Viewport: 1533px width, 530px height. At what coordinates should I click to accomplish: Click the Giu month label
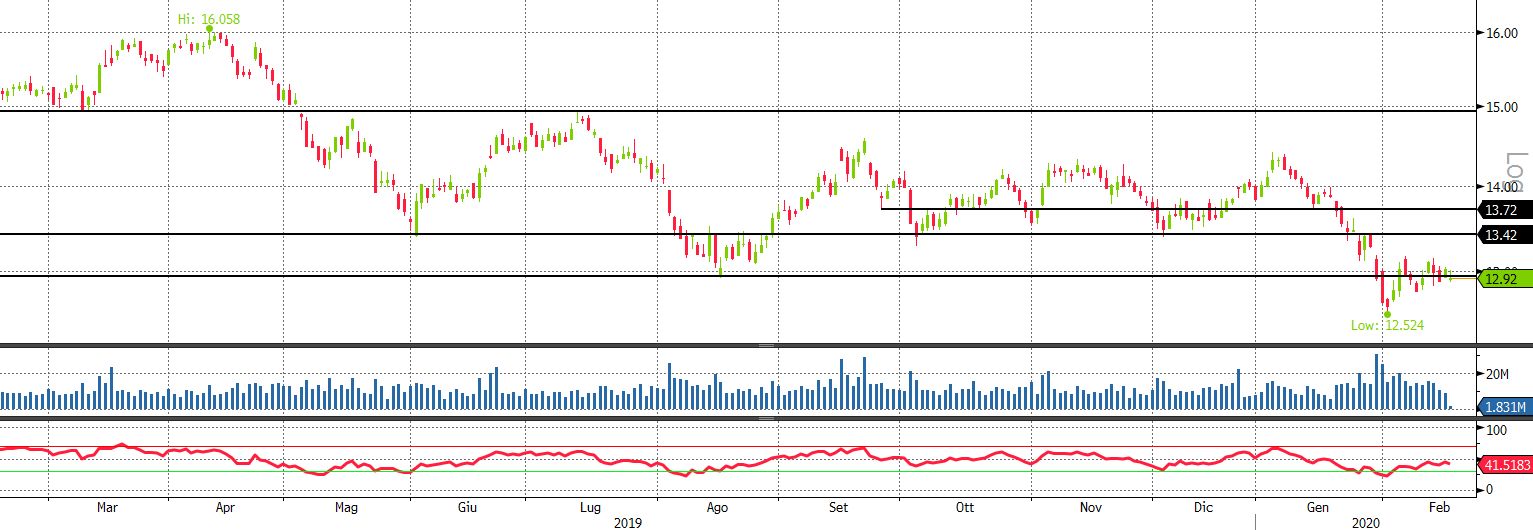pyautogui.click(x=466, y=508)
